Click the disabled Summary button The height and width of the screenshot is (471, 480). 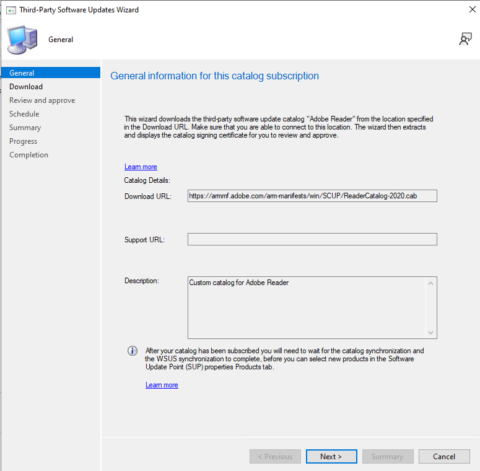[388, 456]
